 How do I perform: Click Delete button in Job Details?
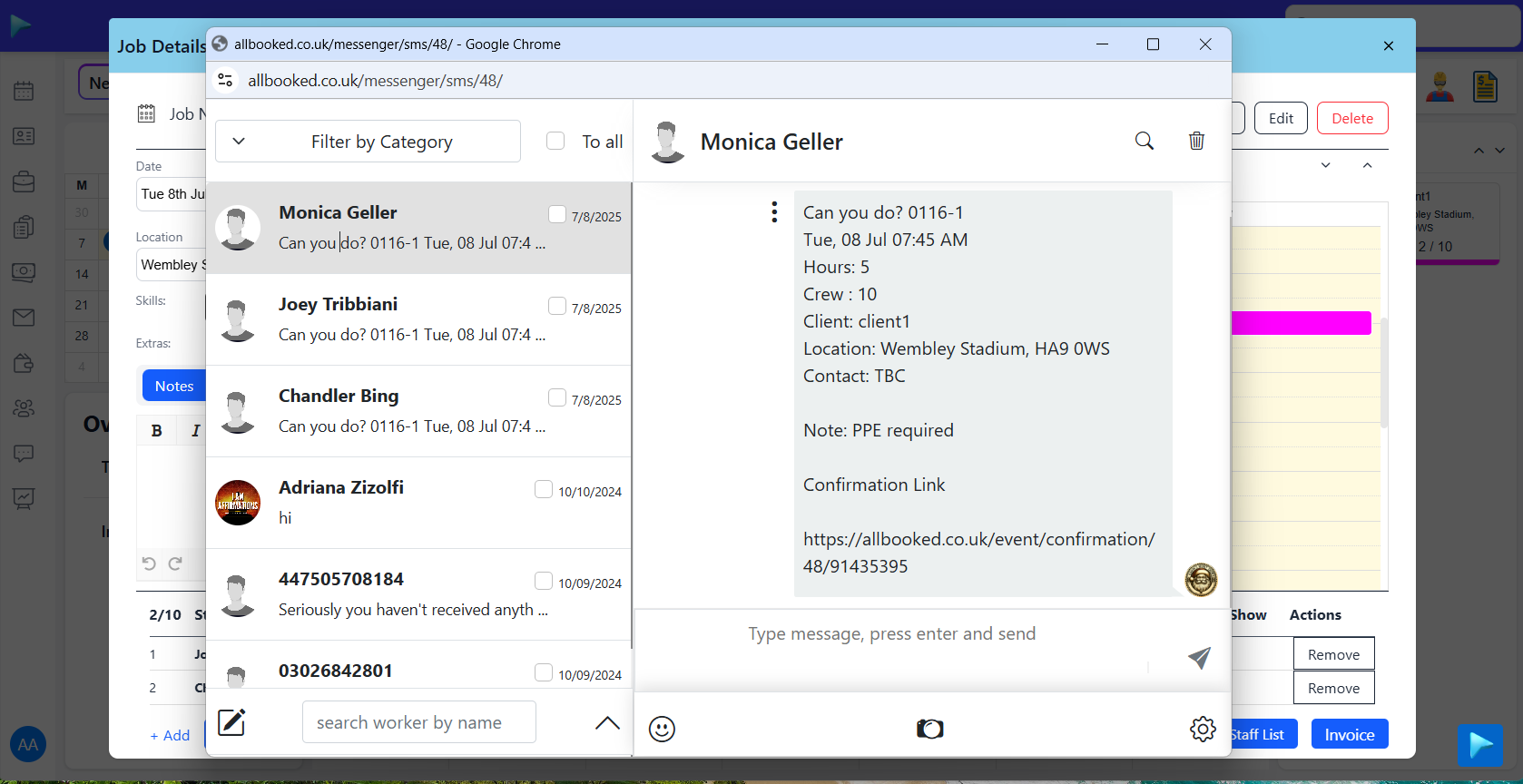(x=1352, y=118)
